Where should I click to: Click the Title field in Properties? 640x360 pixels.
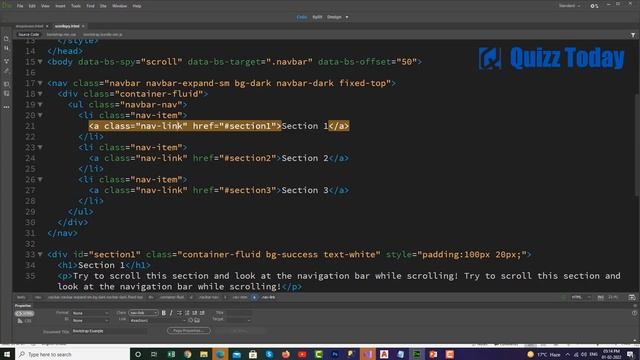(x=239, y=313)
